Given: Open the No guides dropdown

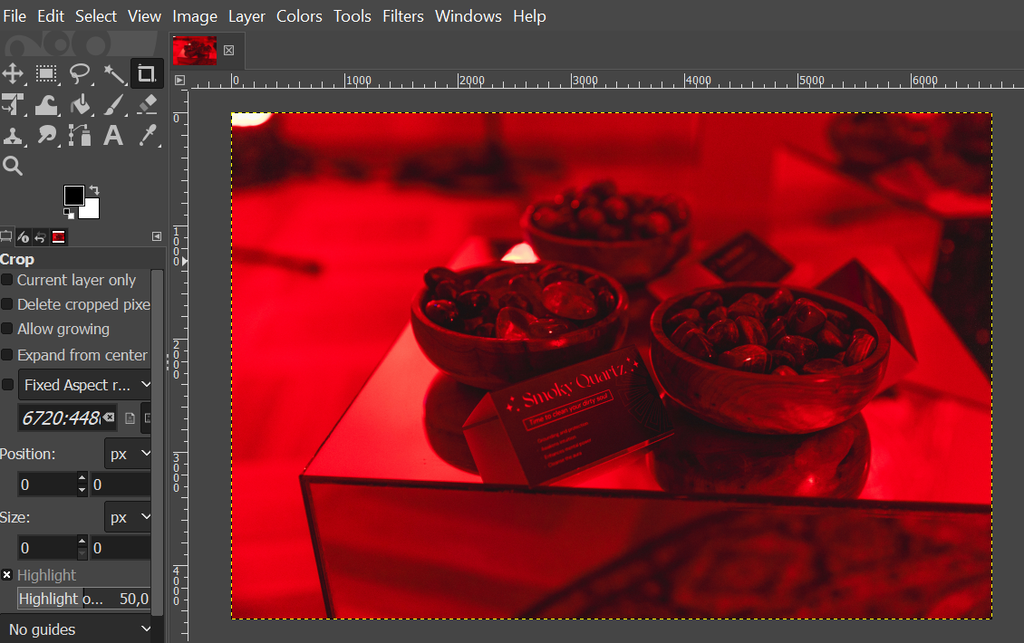Looking at the screenshot, I should 77,629.
